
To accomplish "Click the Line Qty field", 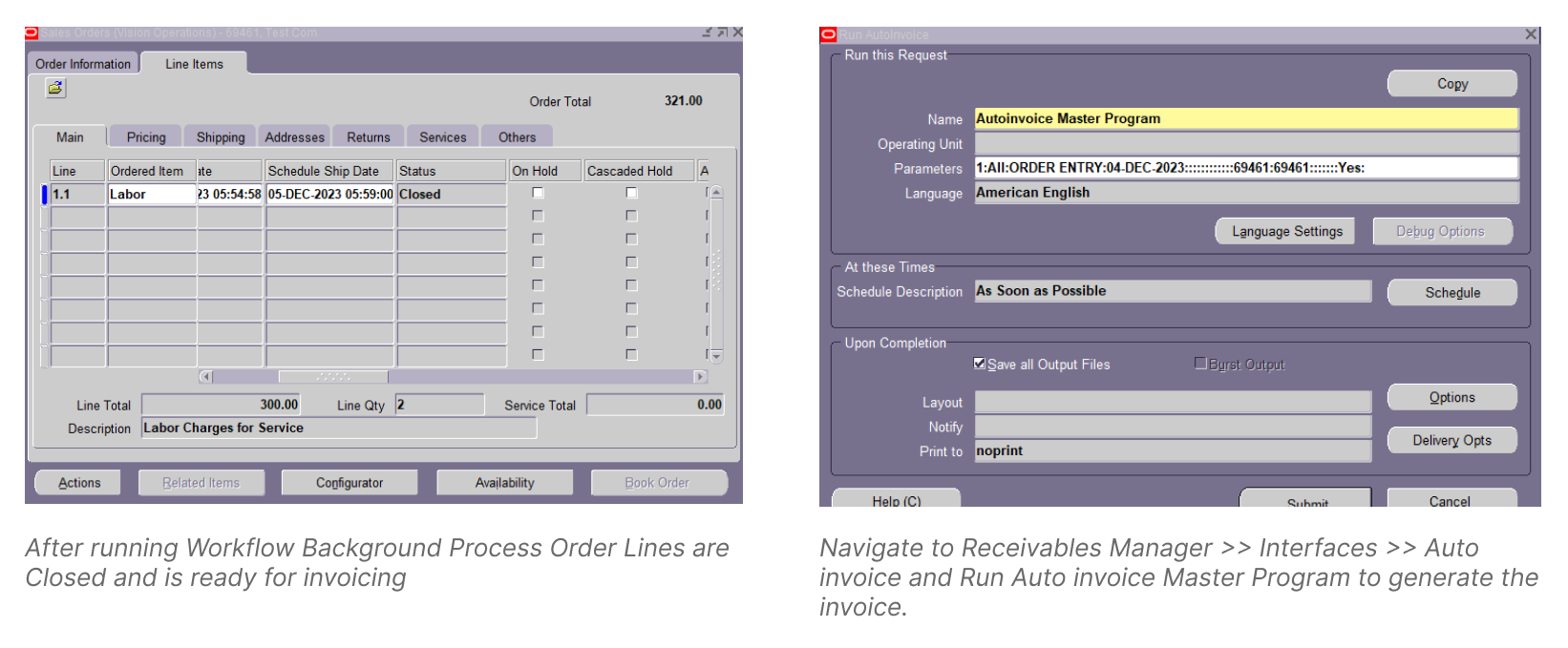I will 439,405.
